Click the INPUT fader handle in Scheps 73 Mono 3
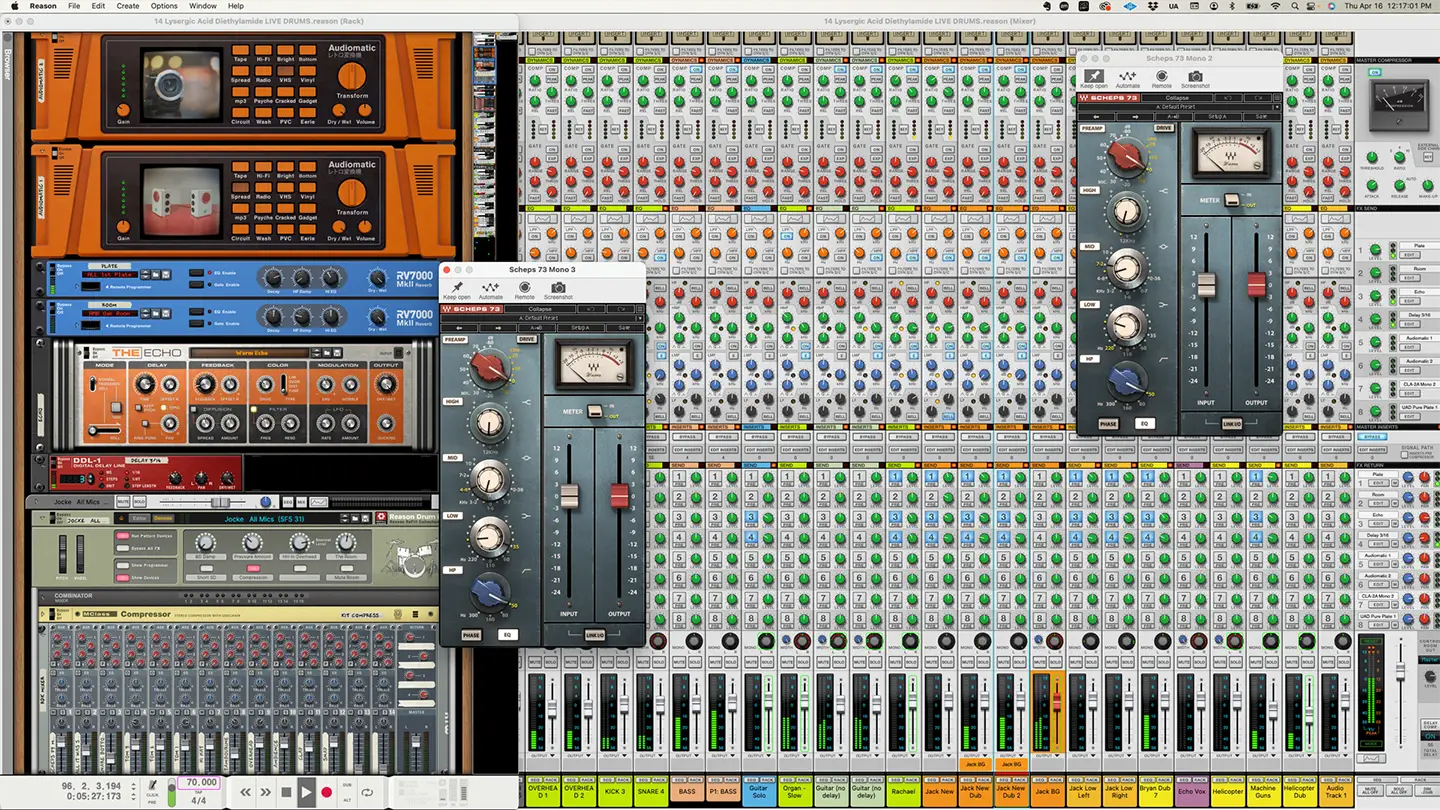This screenshot has height=810, width=1440. (x=569, y=495)
